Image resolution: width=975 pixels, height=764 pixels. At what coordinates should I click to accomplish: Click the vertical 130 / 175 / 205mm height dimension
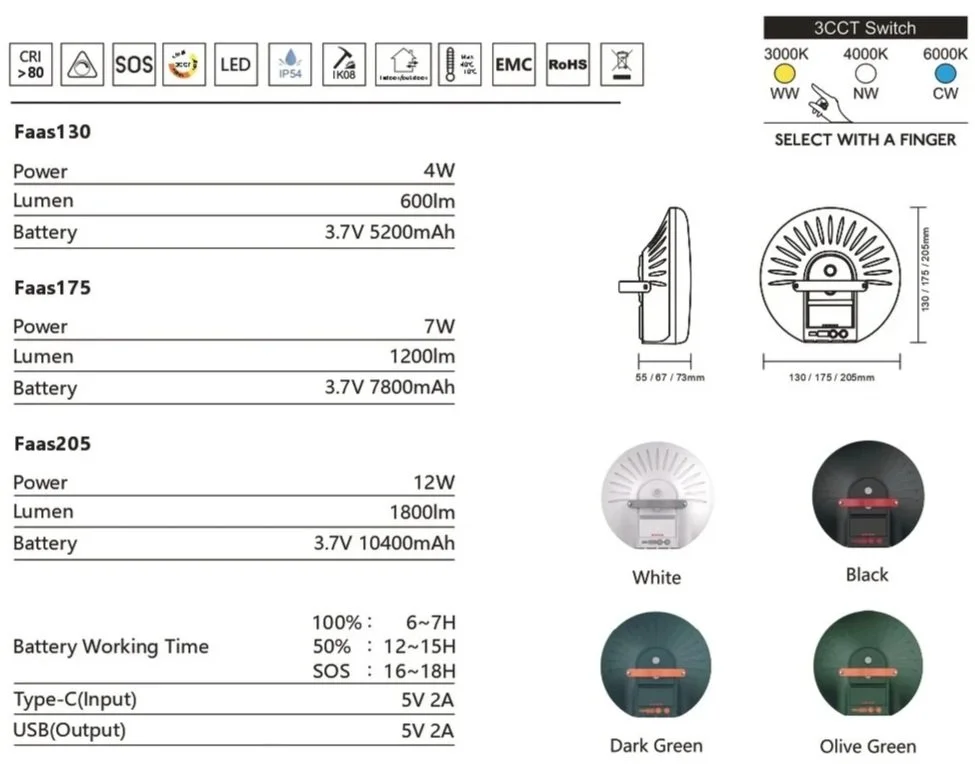(x=925, y=269)
